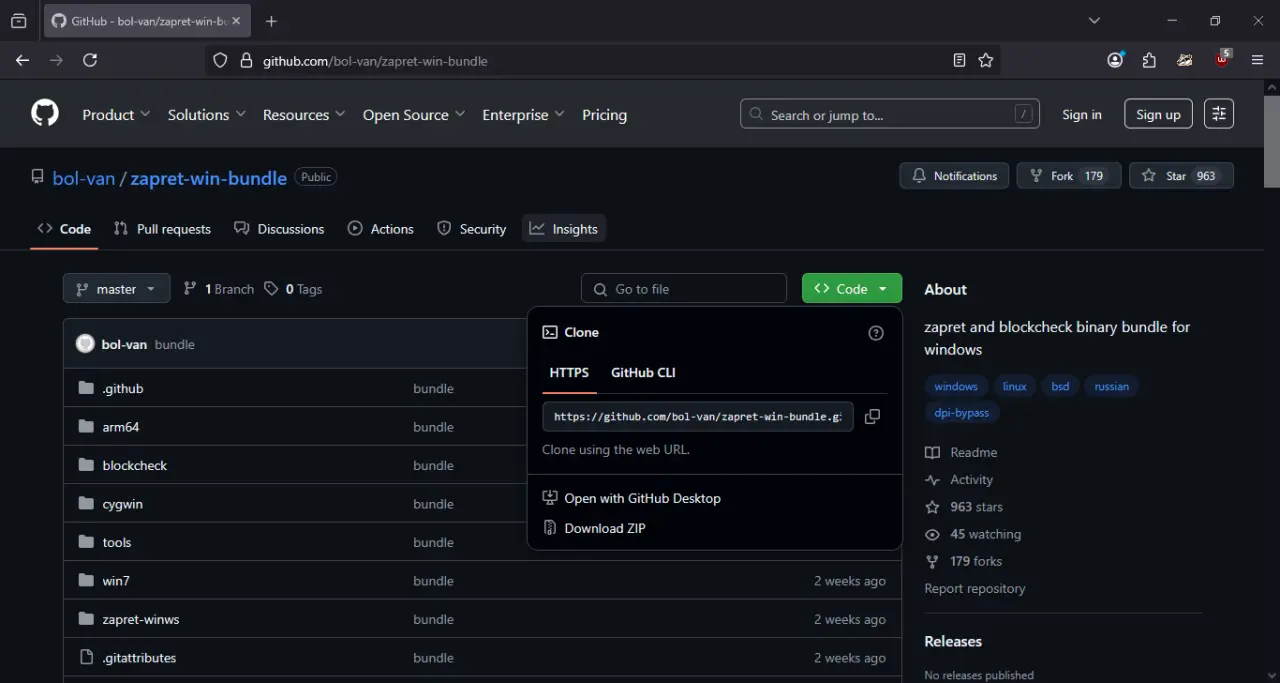Screen dimensions: 1280x683
Task: Copy the clone URL to clipboard
Action: 872,417
